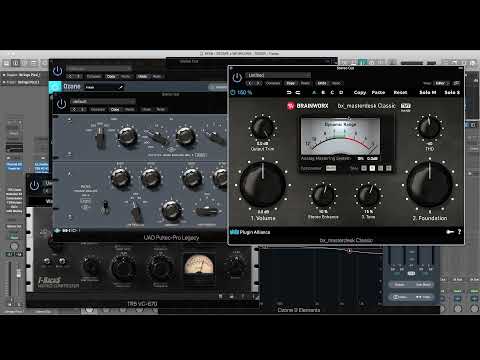Click bold Paste beside Reset in bx_masterdesk toolbar
The height and width of the screenshot is (360, 480).
point(378,92)
